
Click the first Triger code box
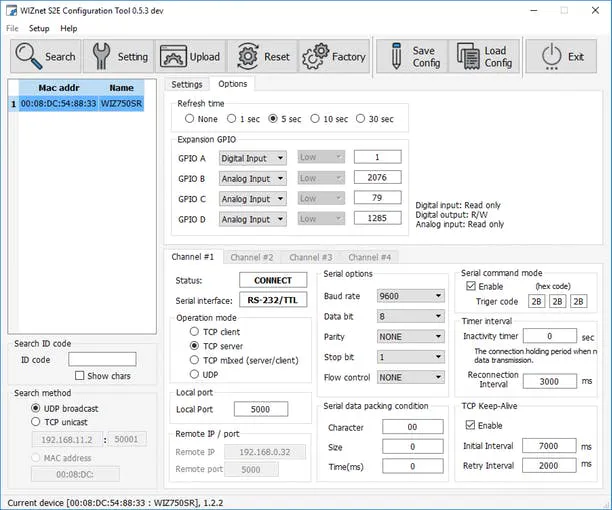(537, 301)
